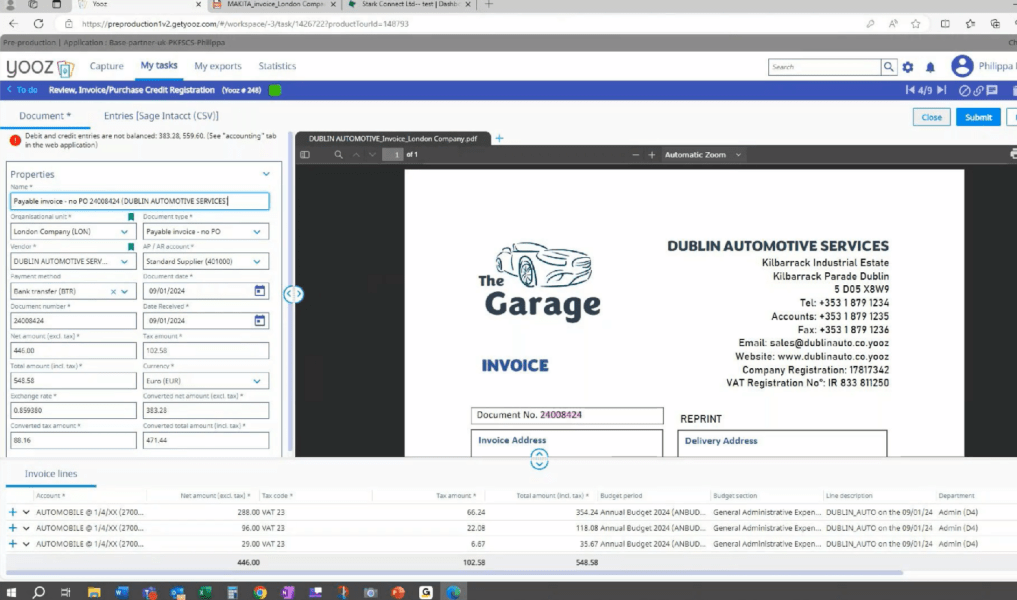The height and width of the screenshot is (600, 1017).
Task: Toggle the split panel divider handle
Action: point(293,294)
